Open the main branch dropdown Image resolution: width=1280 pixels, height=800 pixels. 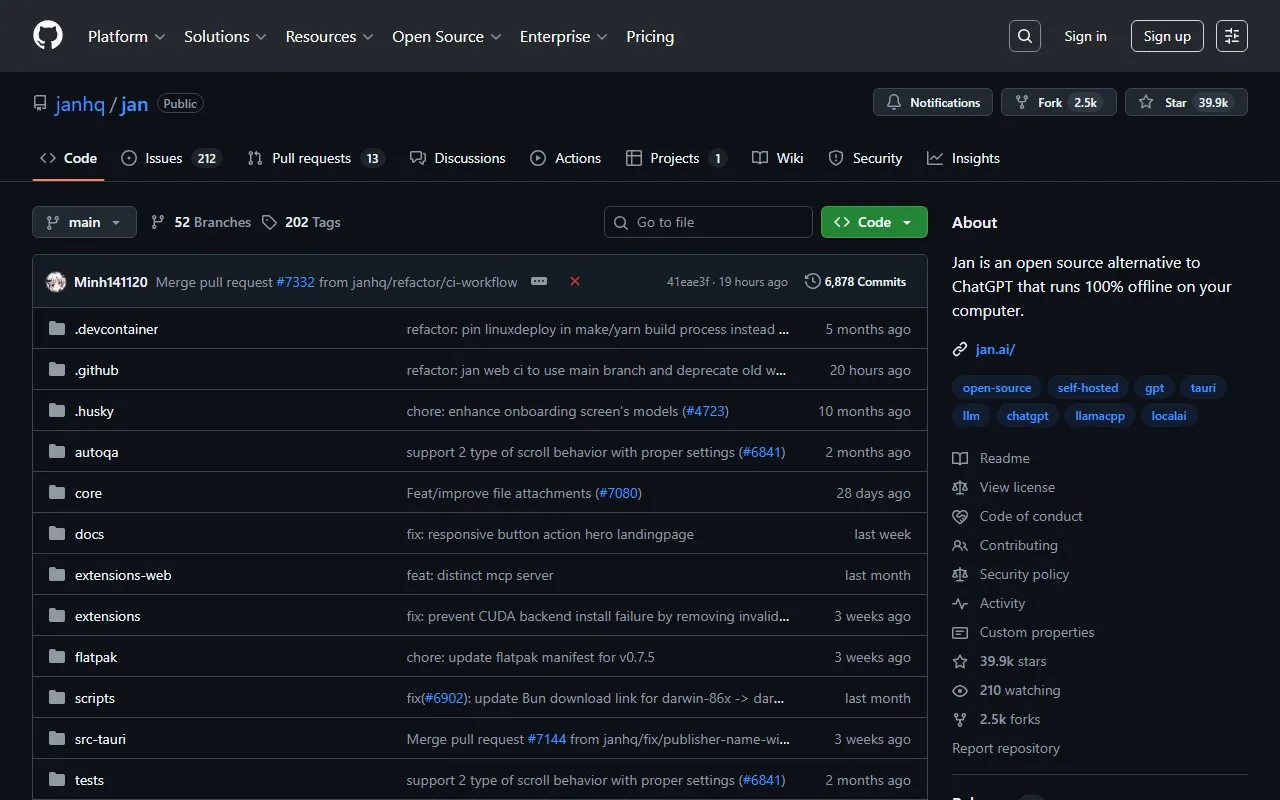pos(84,222)
